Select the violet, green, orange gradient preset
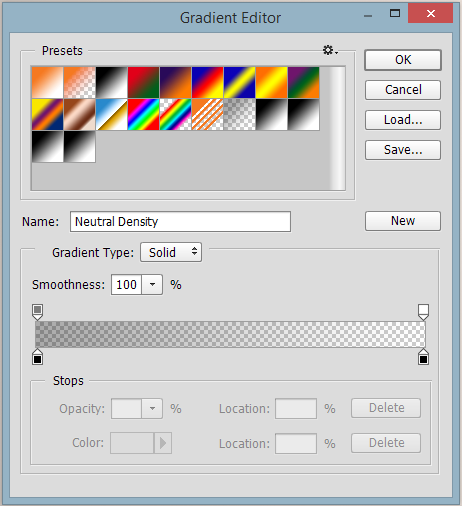Screen dimensions: 462x506 click(x=303, y=82)
